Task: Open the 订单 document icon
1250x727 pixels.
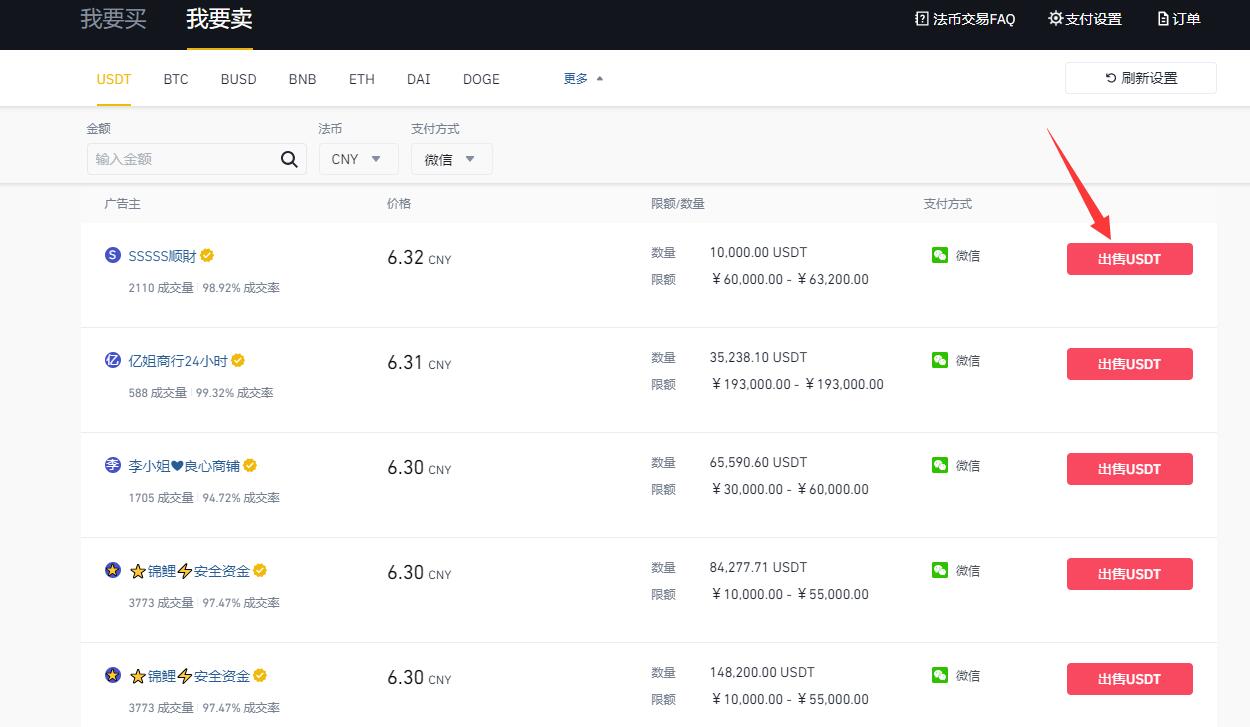Action: pyautogui.click(x=1163, y=19)
